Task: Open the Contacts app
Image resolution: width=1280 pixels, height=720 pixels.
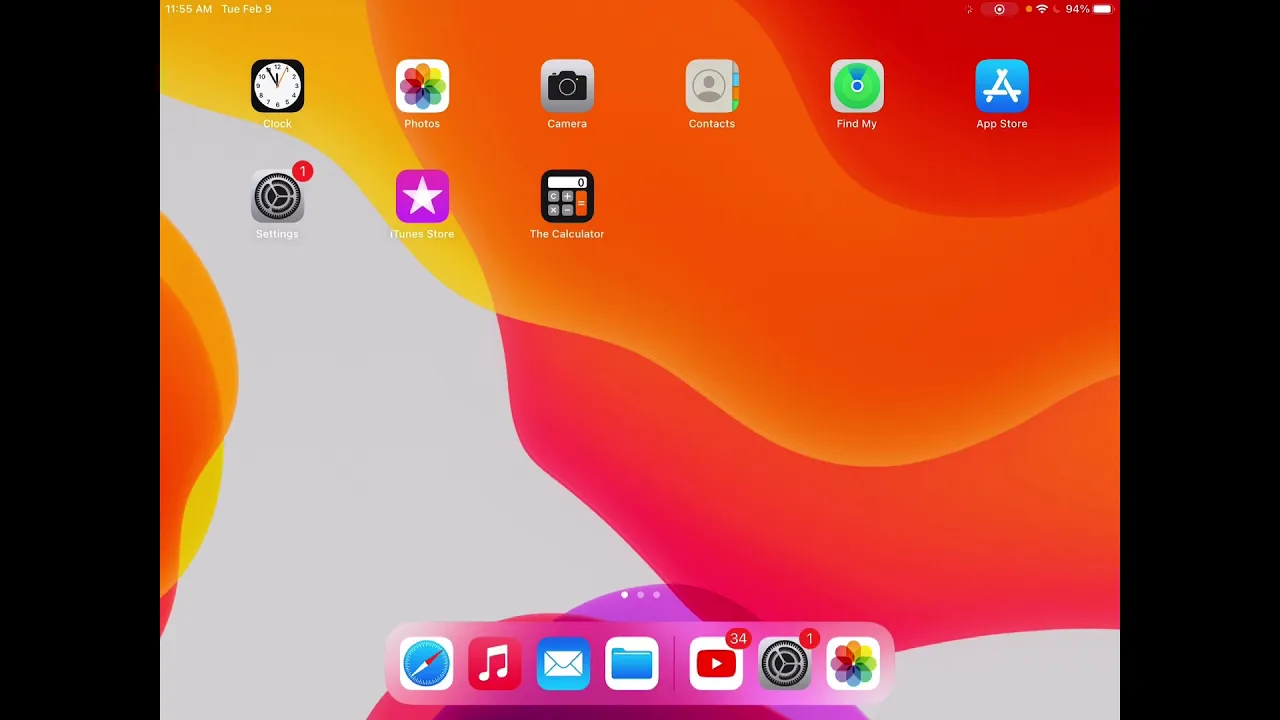Action: [712, 86]
